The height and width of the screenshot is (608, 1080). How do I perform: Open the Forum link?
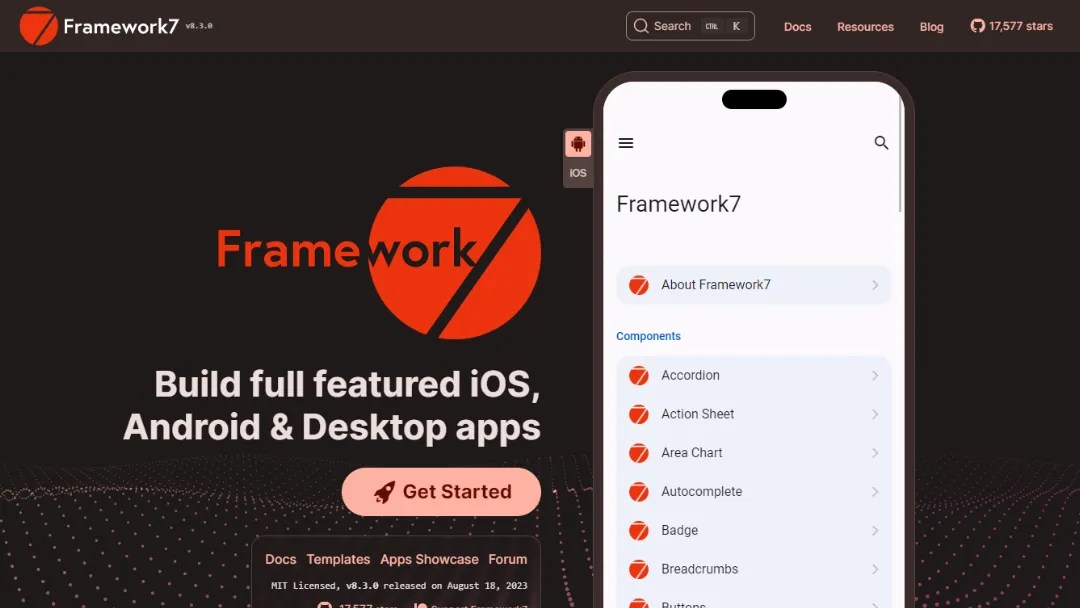tap(508, 559)
